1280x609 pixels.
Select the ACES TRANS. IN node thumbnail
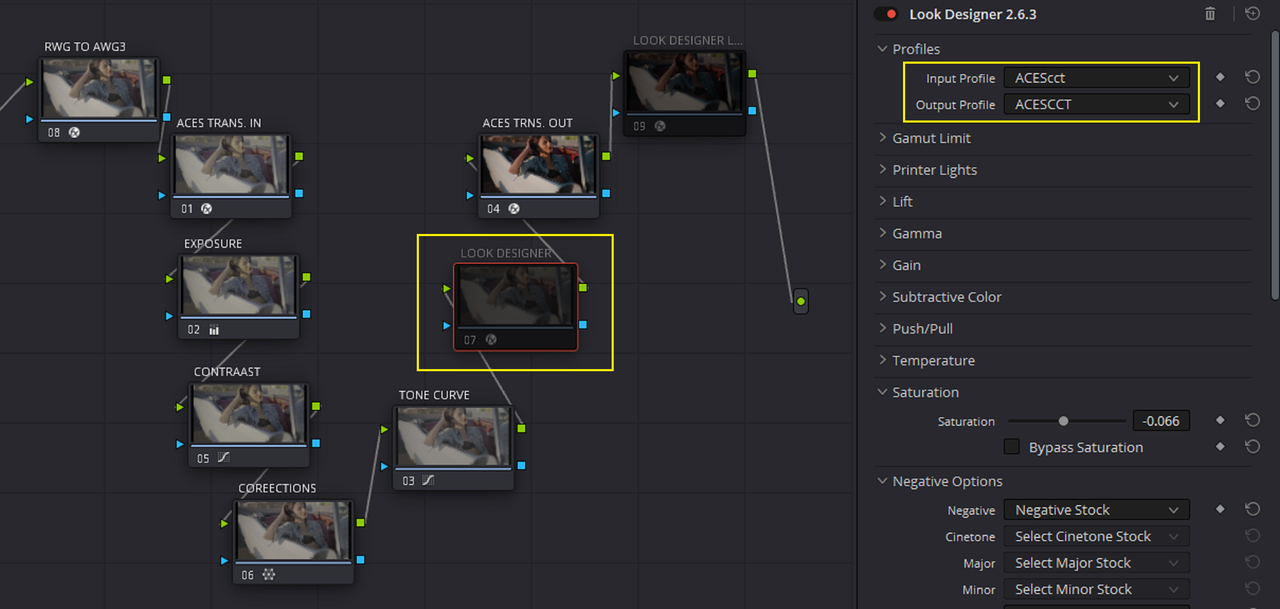[231, 165]
